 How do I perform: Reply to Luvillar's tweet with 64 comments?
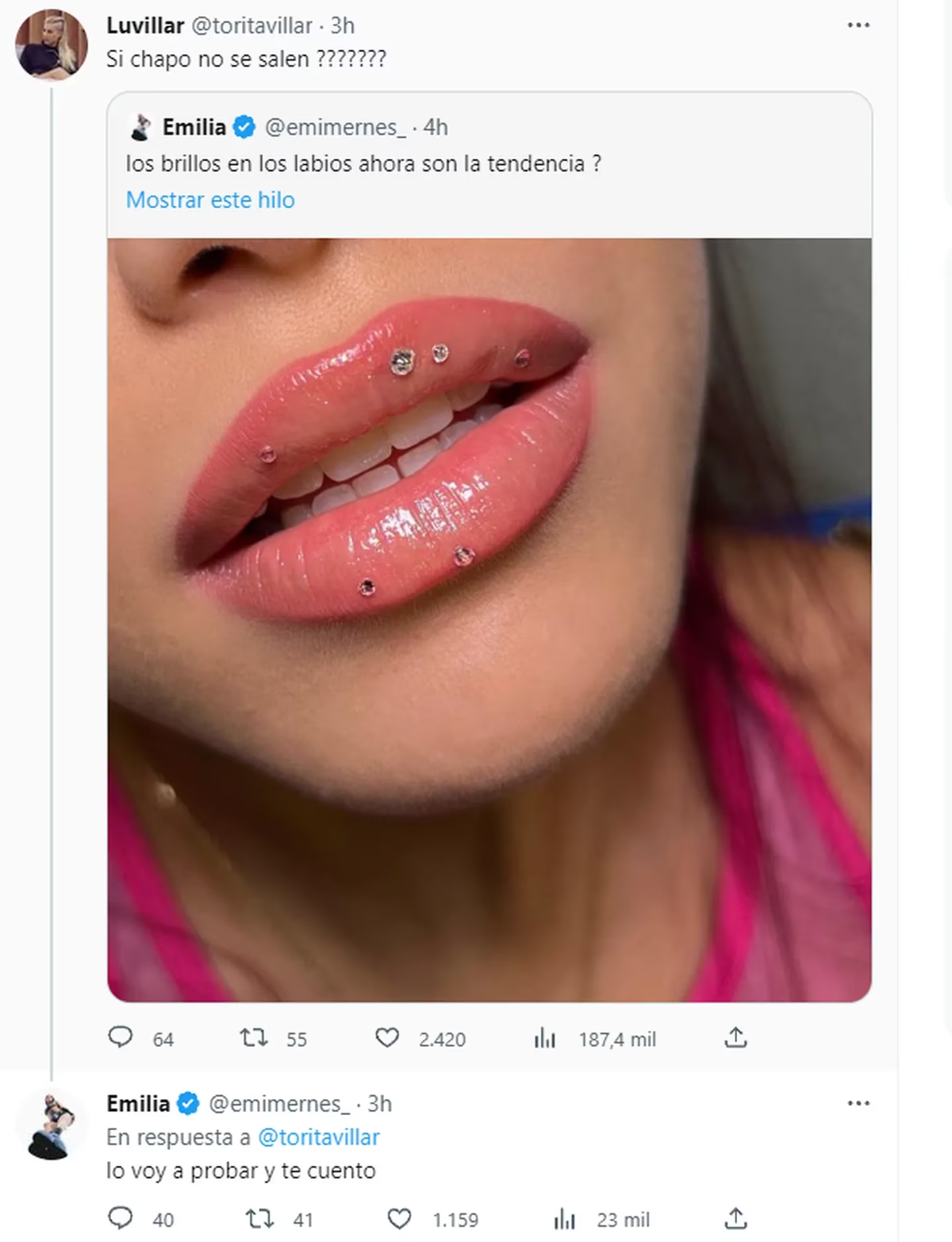(120, 1038)
